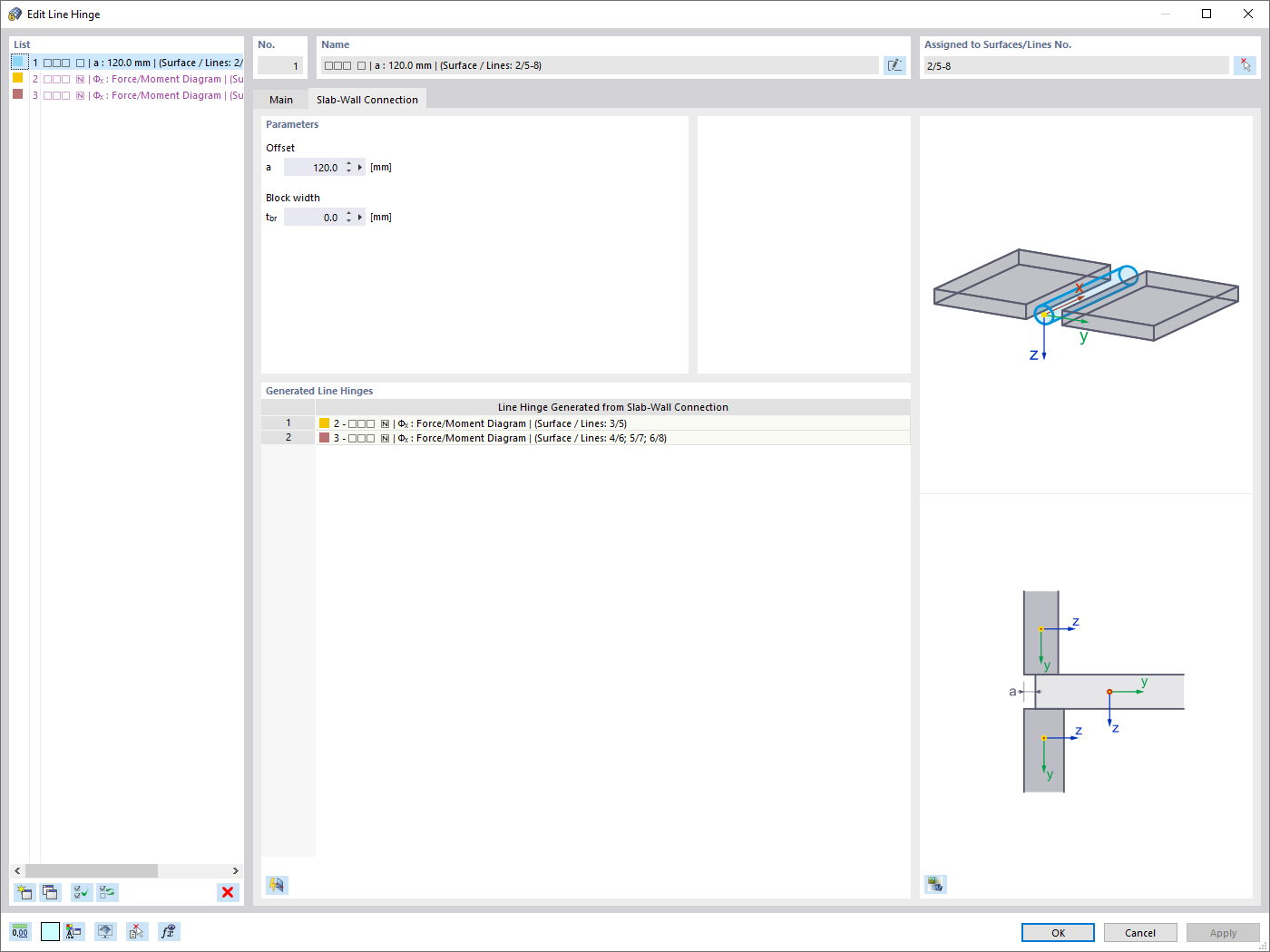
Task: Click the Apply button
Action: click(x=1223, y=932)
